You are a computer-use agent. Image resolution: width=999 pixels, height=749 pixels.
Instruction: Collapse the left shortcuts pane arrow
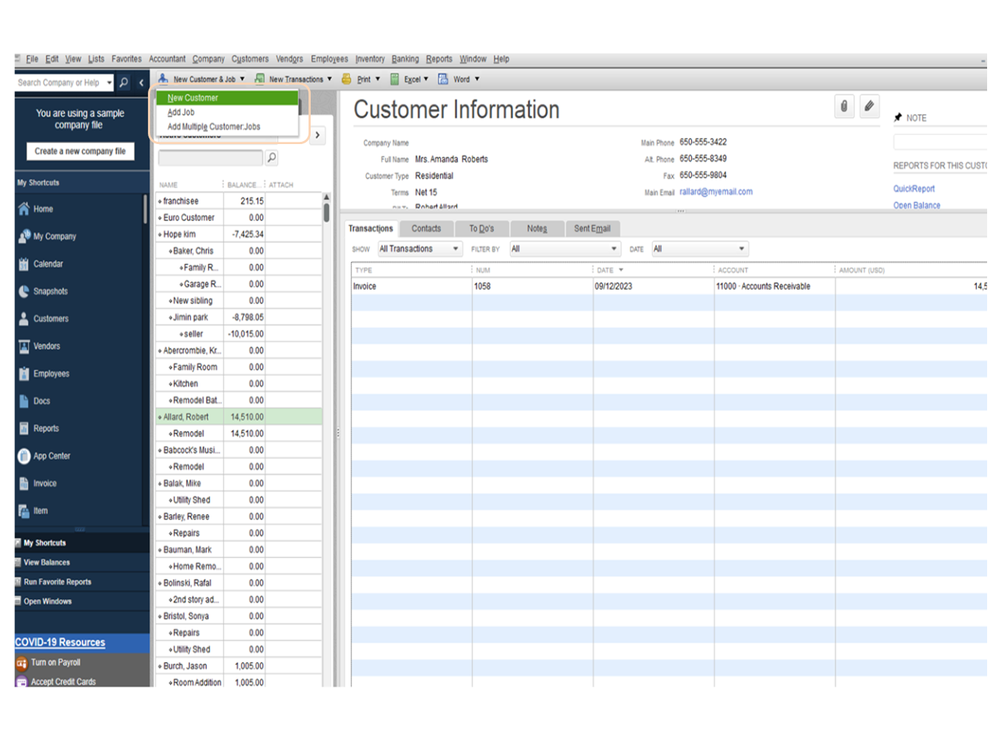[x=141, y=82]
